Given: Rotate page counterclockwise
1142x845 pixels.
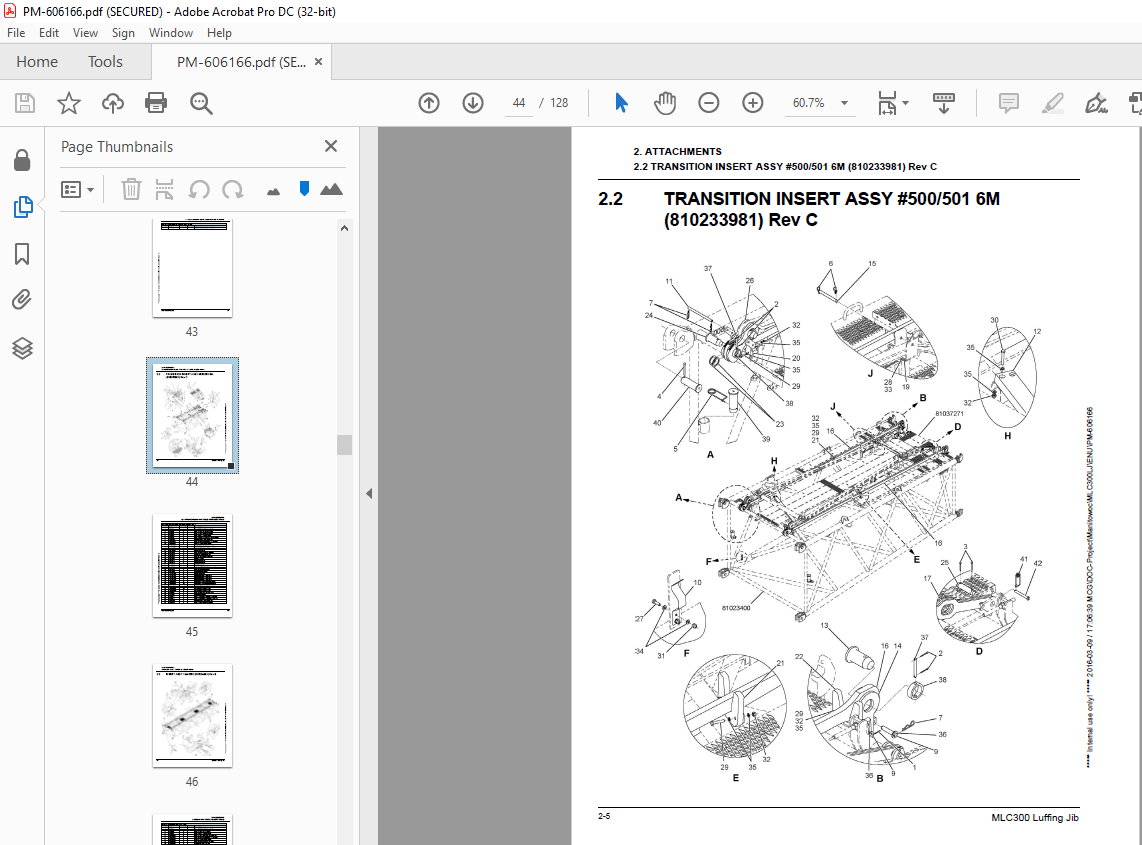Looking at the screenshot, I should [199, 190].
